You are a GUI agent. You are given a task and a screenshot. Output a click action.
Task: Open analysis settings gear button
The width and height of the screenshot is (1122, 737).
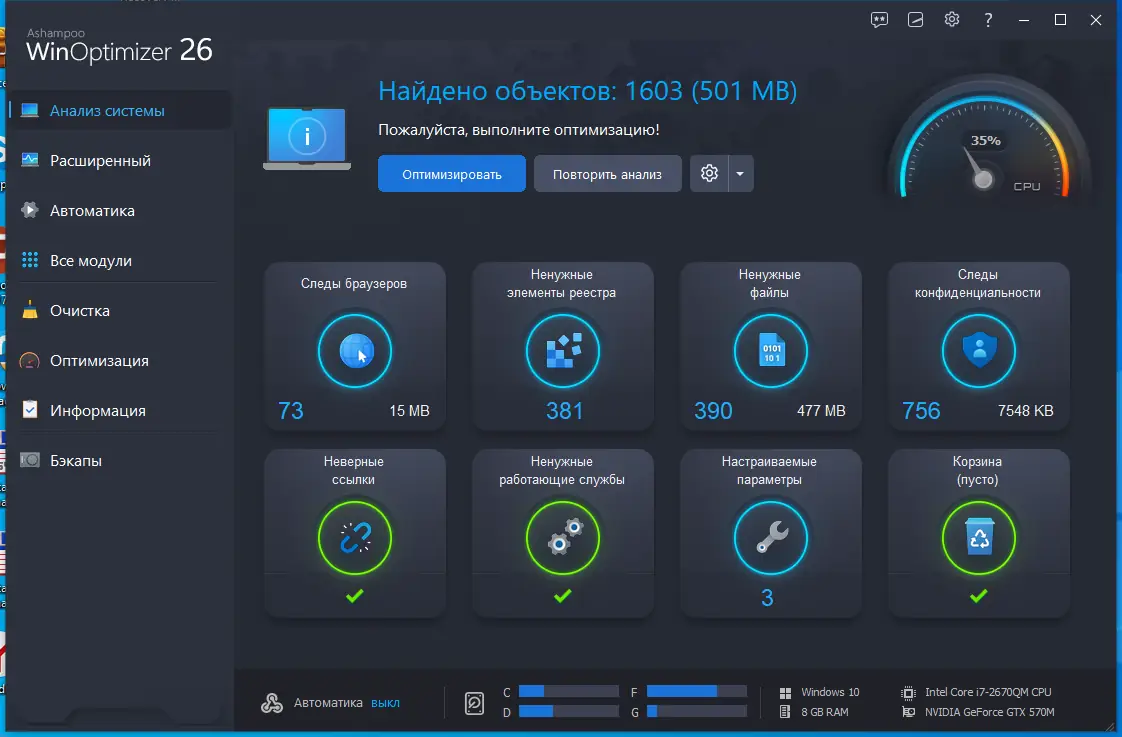709,174
